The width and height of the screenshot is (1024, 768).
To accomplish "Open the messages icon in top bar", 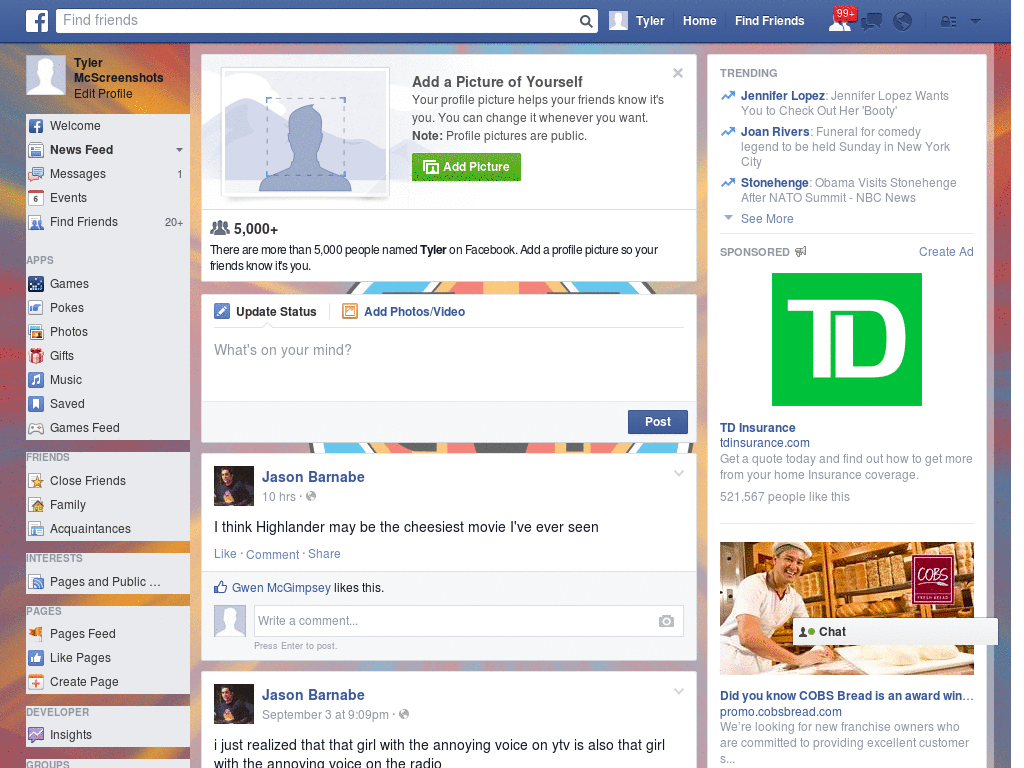I will tap(871, 22).
